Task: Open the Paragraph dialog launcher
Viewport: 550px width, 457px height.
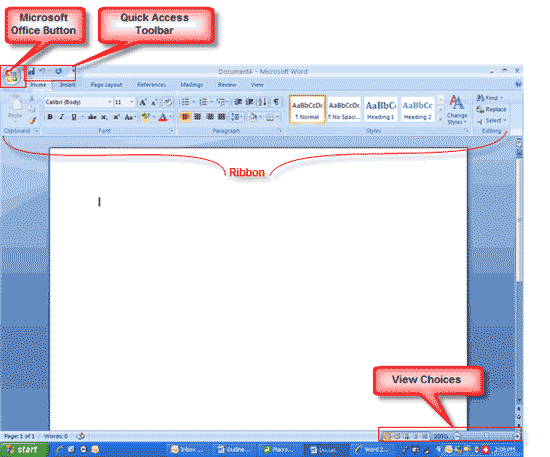Action: coord(280,130)
